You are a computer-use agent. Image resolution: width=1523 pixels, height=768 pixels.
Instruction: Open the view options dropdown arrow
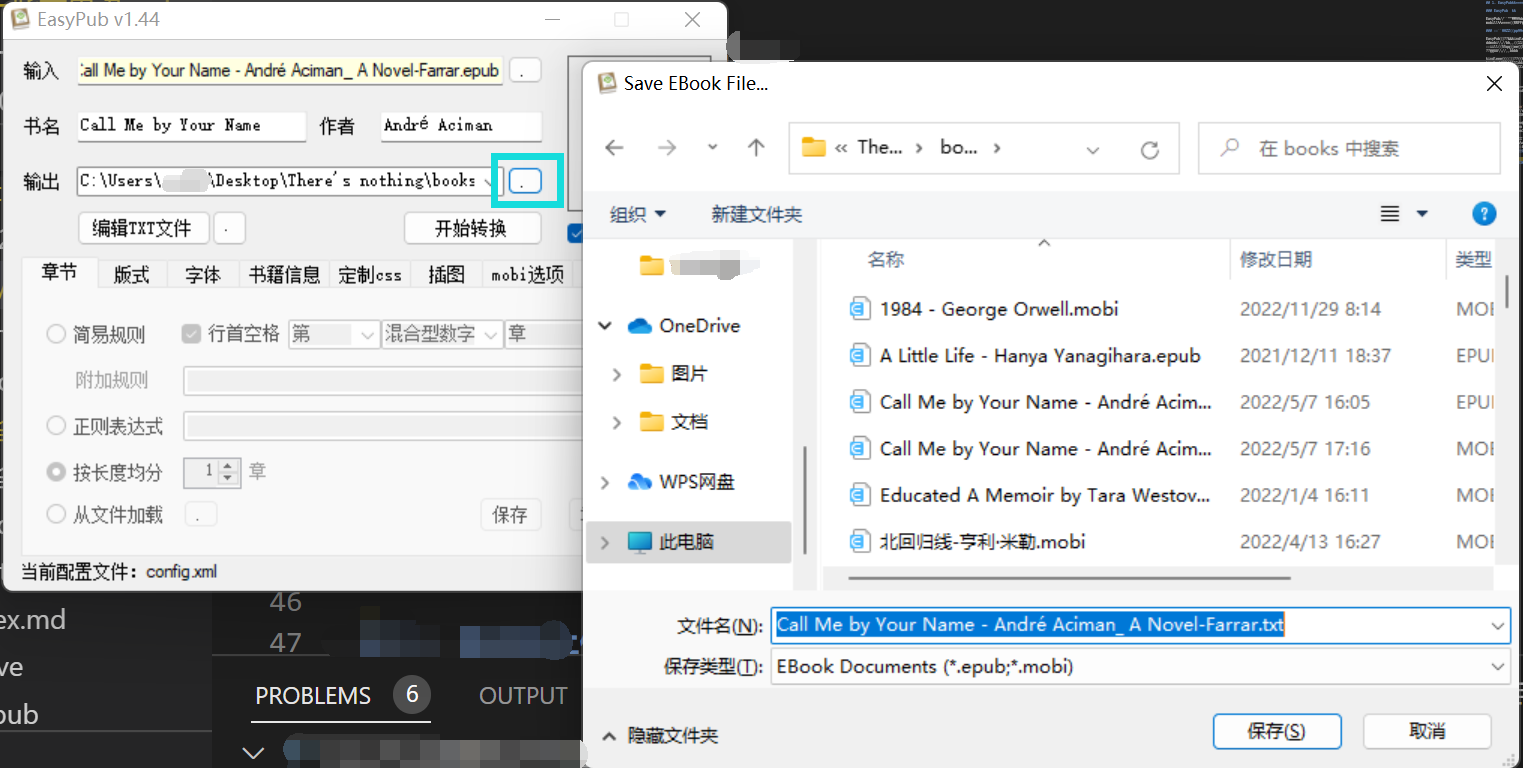click(1422, 214)
